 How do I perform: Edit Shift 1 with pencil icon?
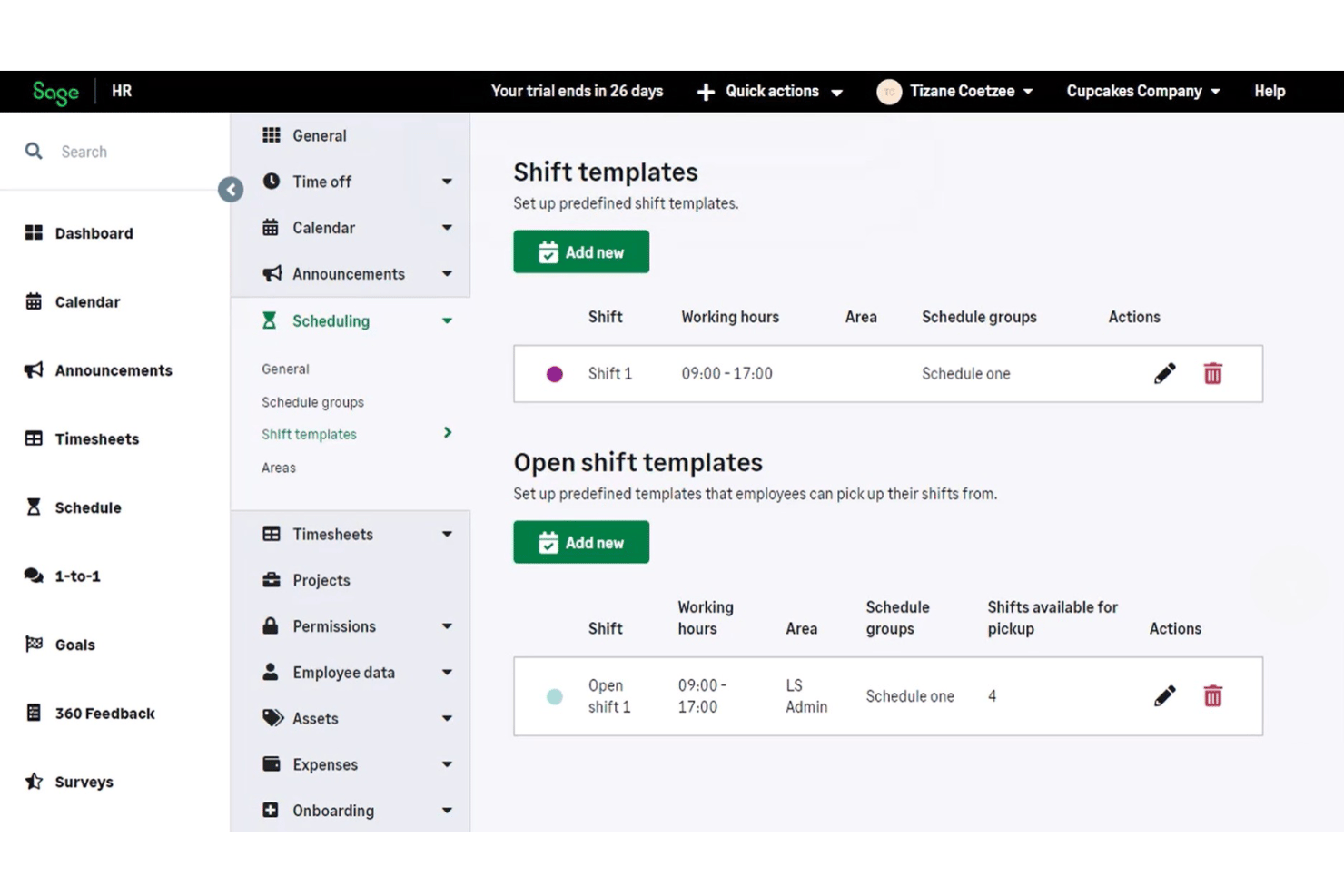(x=1165, y=373)
